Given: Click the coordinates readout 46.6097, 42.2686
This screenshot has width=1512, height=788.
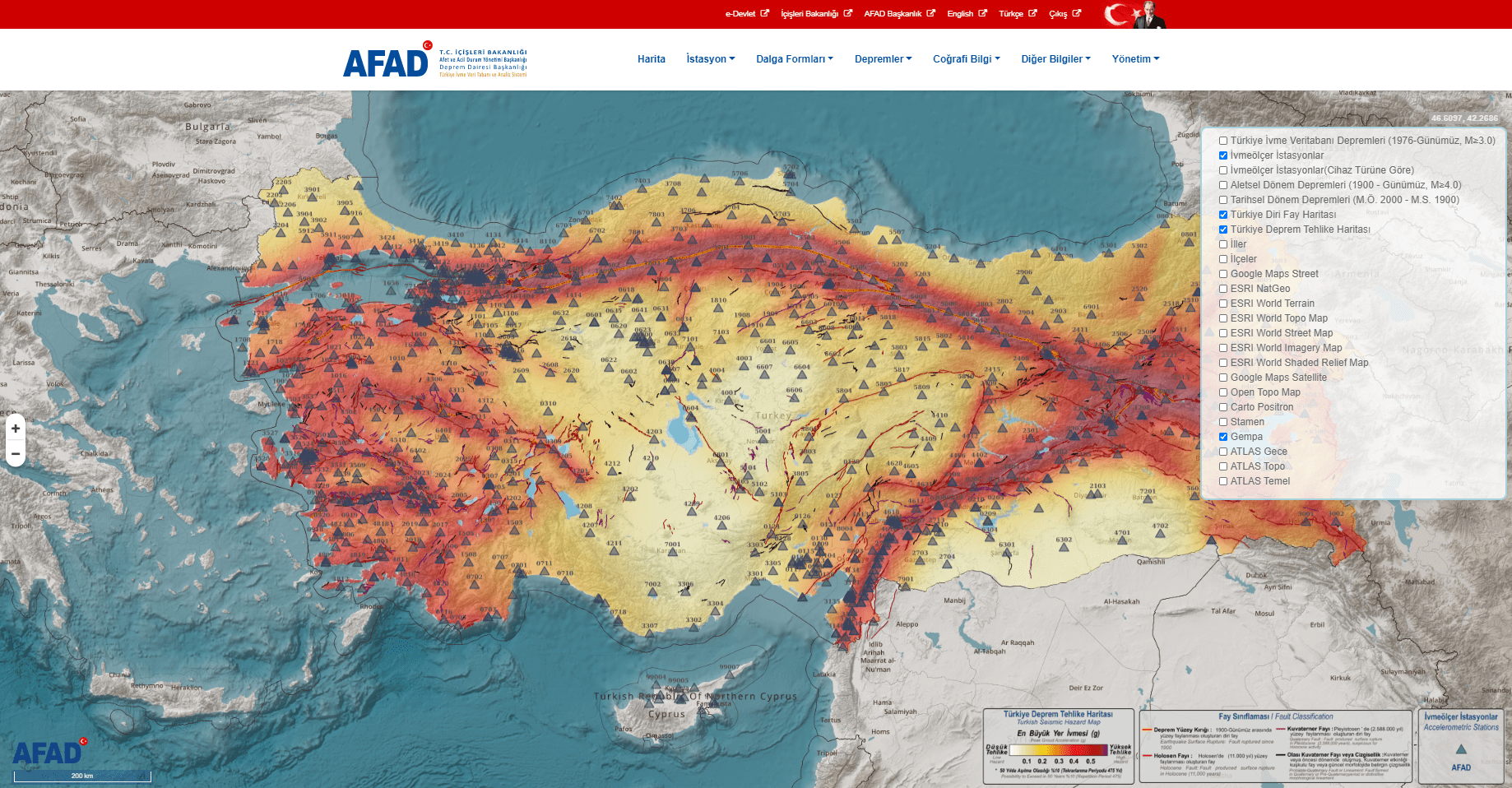Looking at the screenshot, I should click(x=1464, y=118).
